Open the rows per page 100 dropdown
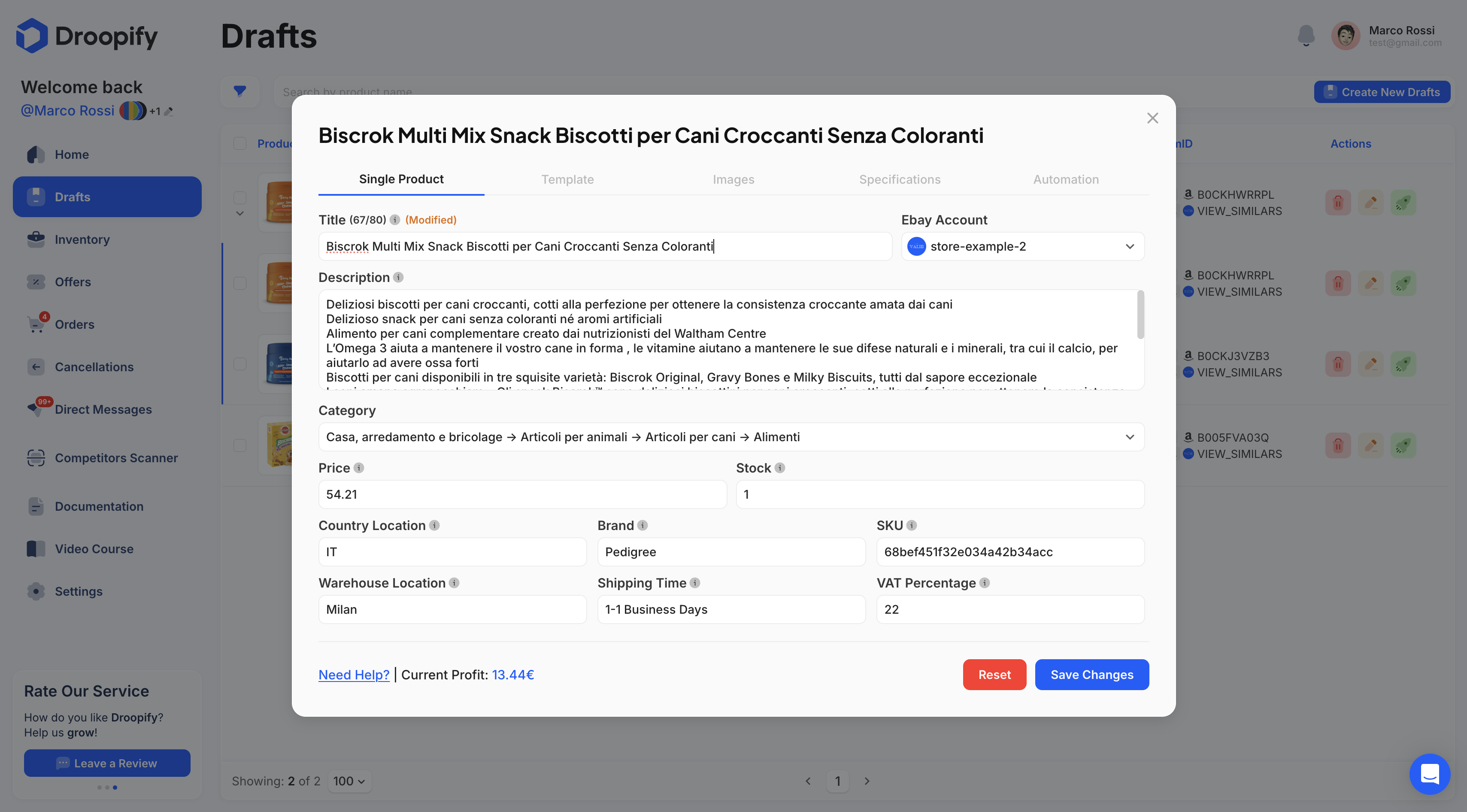Screen dimensions: 1467x812 point(349,781)
